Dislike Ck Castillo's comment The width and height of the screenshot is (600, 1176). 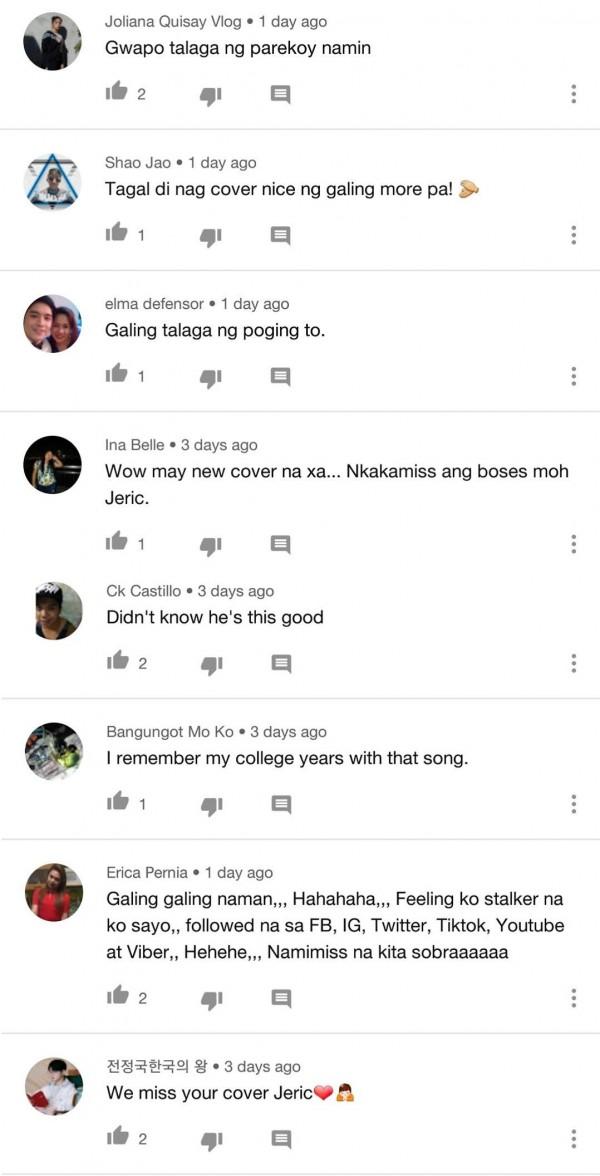click(210, 664)
